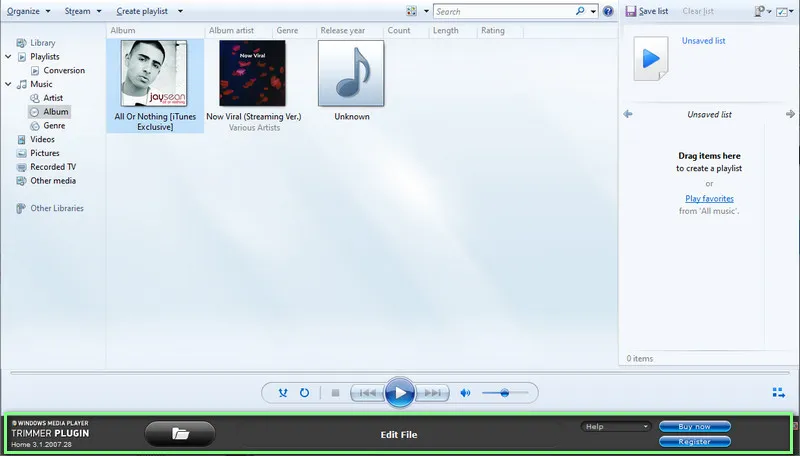Go to the previous track

[x=367, y=393]
